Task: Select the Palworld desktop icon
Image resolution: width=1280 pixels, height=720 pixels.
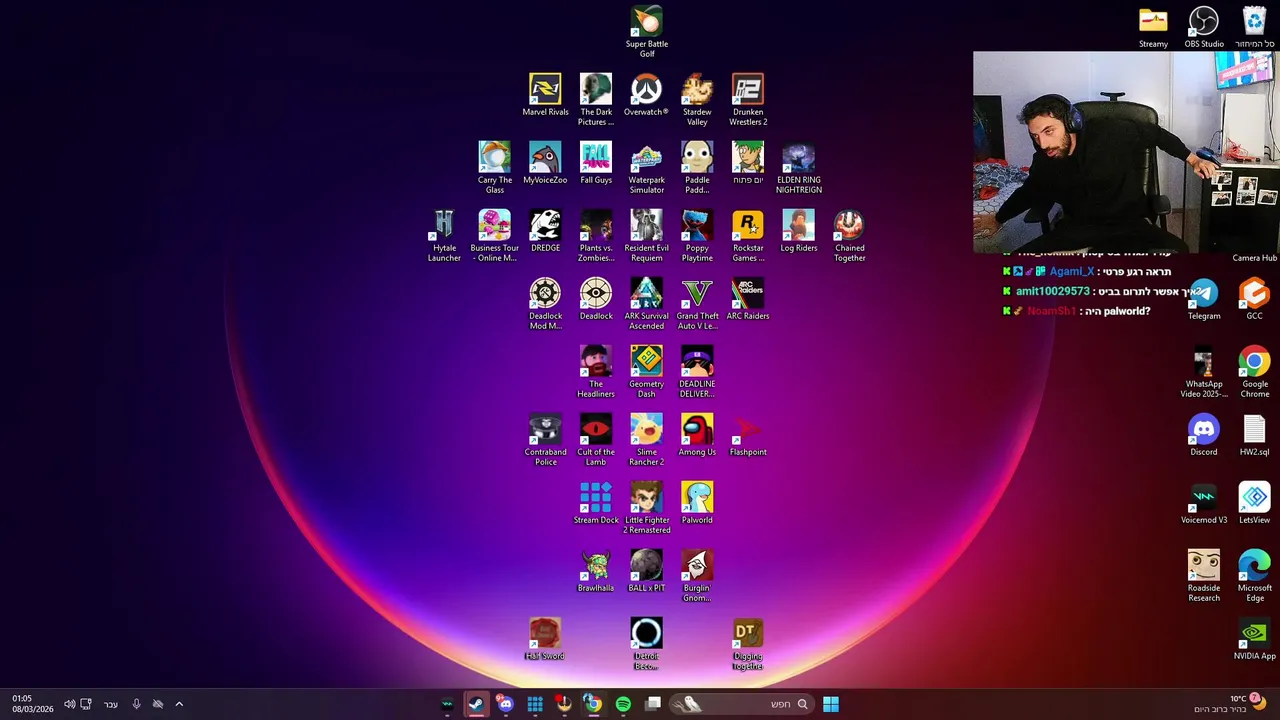Action: pos(697,502)
